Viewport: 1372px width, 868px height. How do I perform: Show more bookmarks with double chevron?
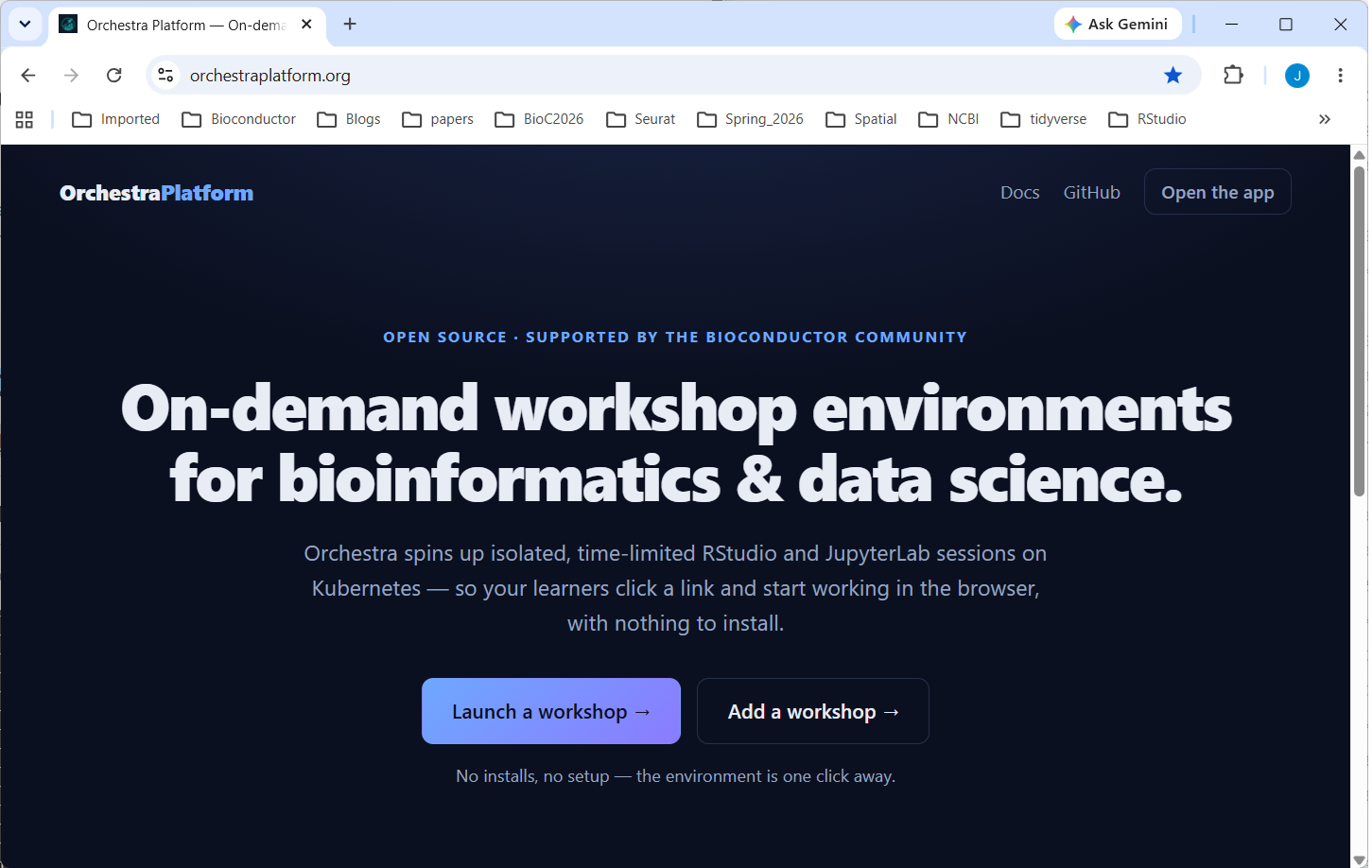click(x=1325, y=119)
